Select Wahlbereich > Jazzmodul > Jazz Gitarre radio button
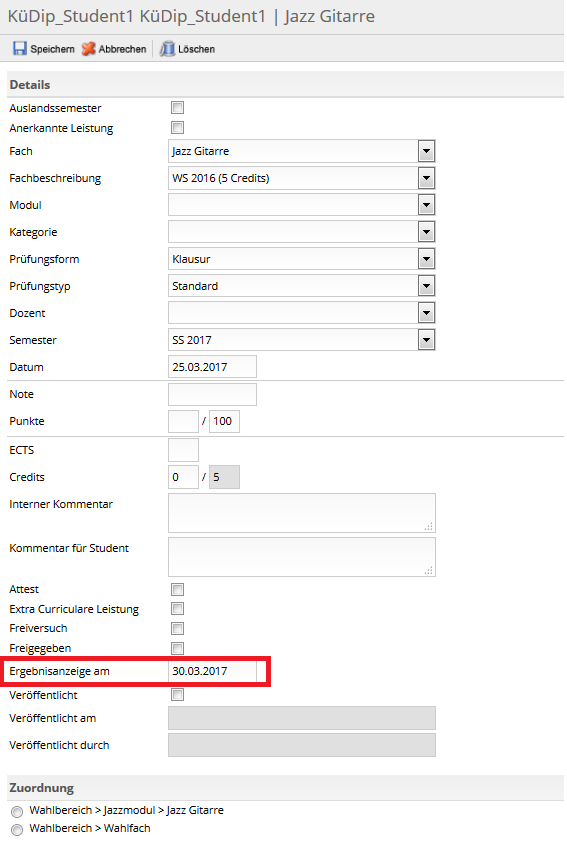Viewport: 567px width, 845px height. click(17, 811)
